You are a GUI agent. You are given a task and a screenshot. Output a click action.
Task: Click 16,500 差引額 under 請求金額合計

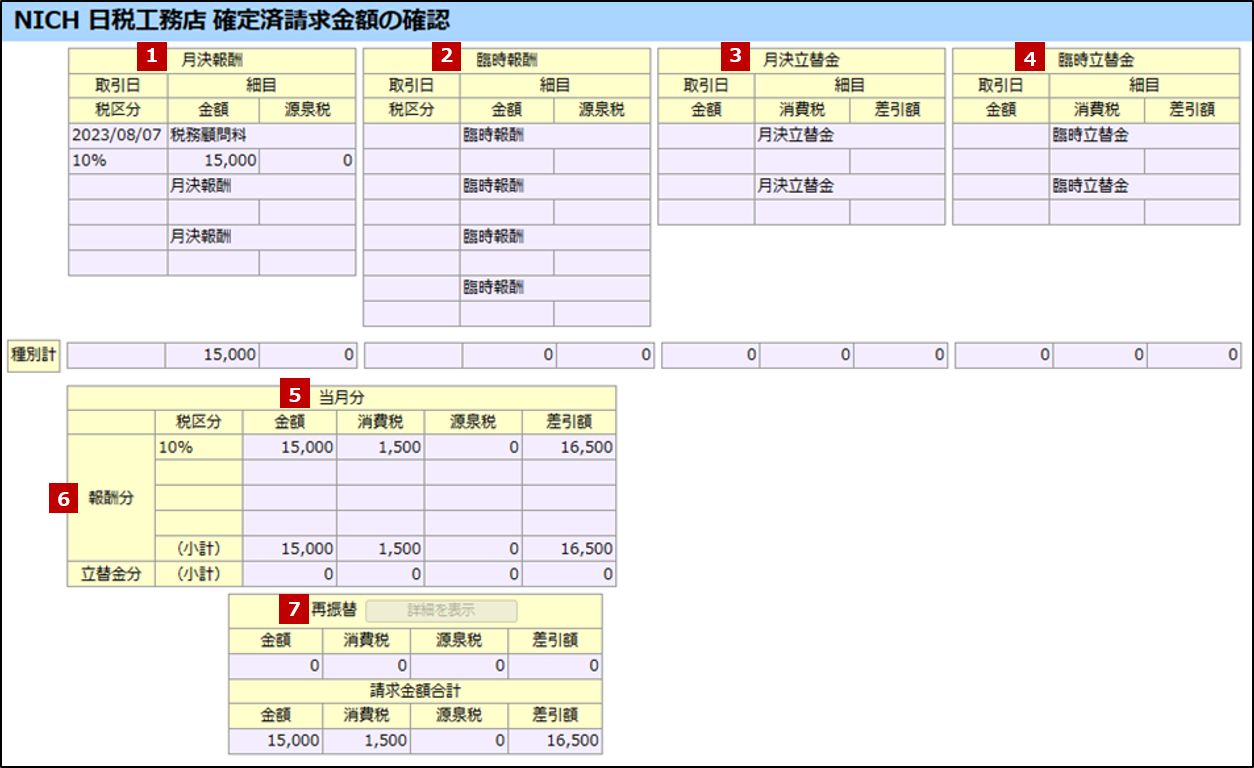pyautogui.click(x=555, y=741)
